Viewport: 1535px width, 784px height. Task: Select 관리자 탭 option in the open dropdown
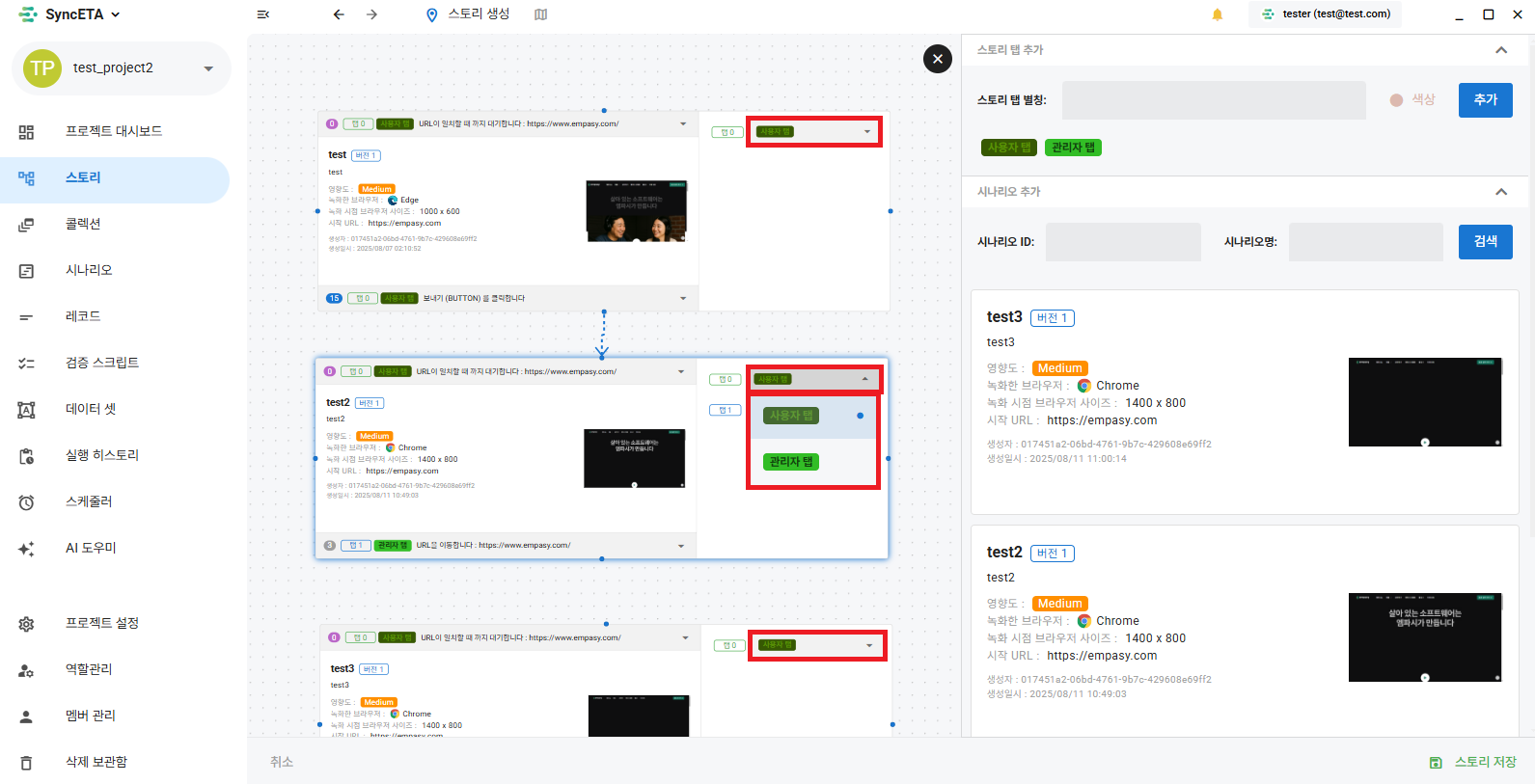[791, 462]
